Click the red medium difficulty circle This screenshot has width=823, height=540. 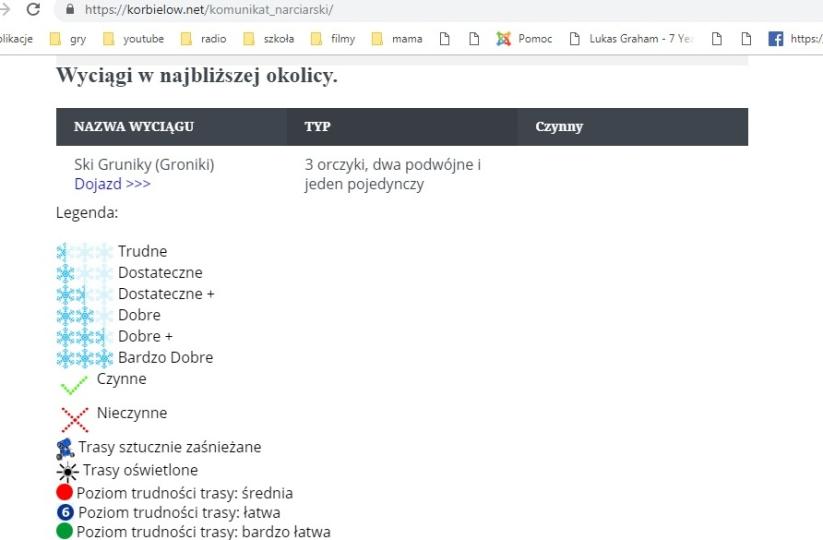(x=65, y=493)
